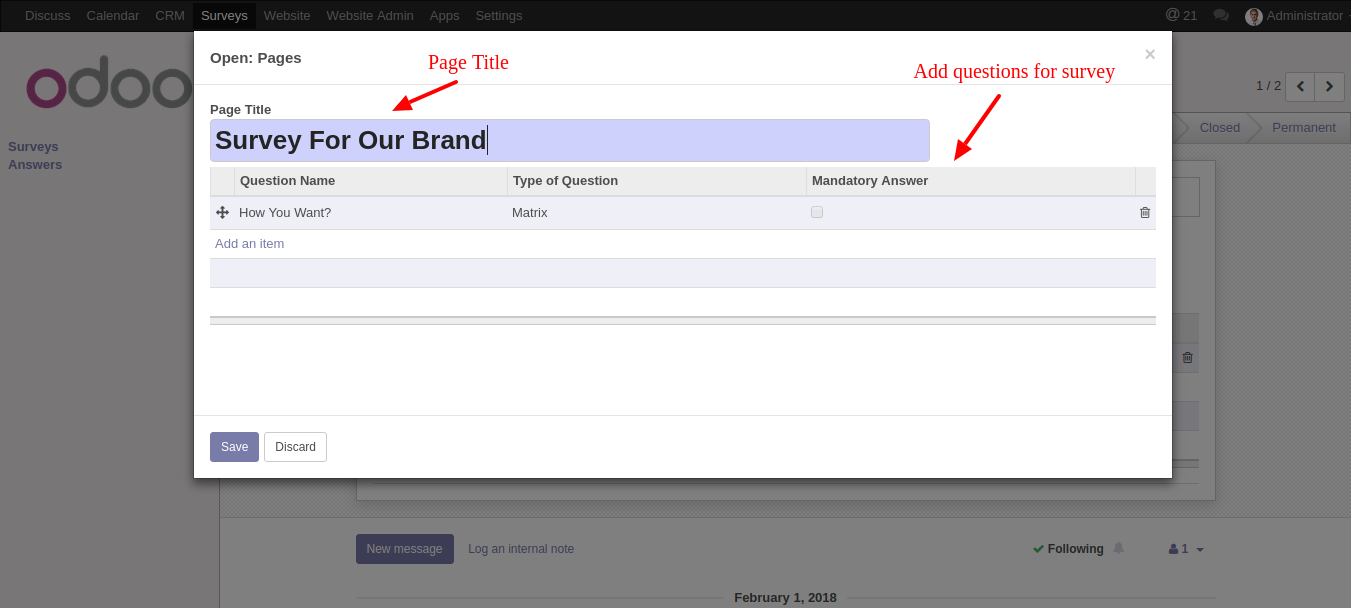Click Add an item link

point(249,244)
